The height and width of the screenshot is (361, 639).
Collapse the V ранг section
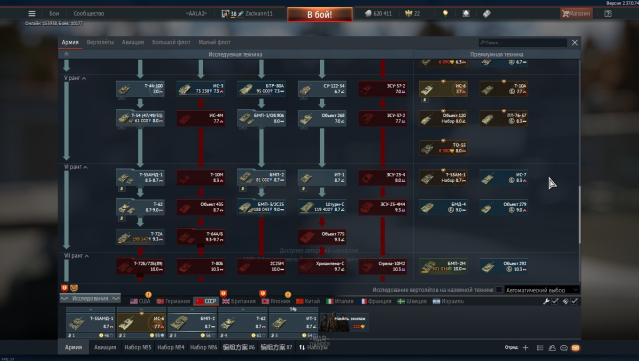(x=75, y=78)
